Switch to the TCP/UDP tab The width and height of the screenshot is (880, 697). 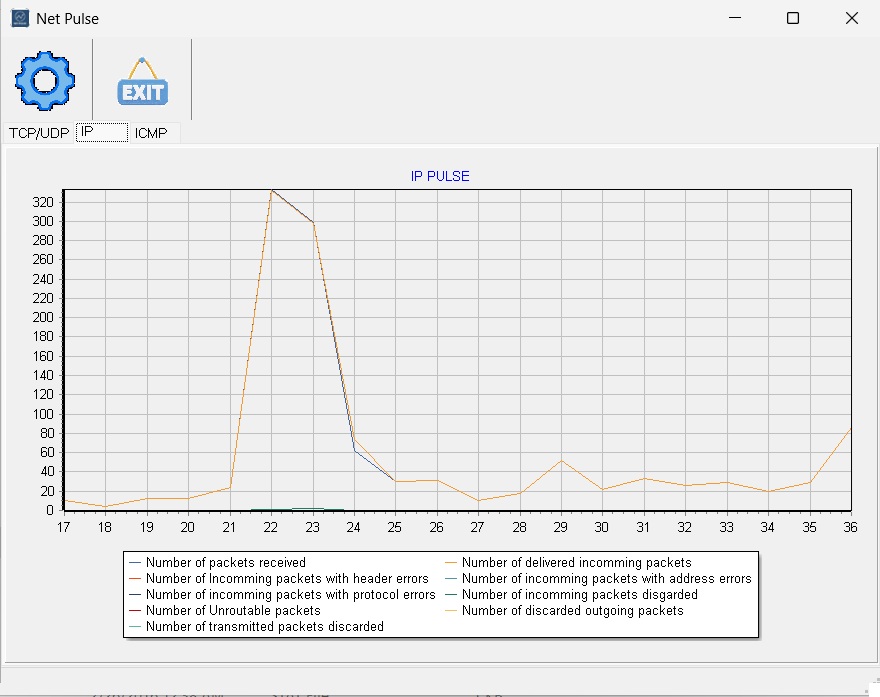coord(39,133)
